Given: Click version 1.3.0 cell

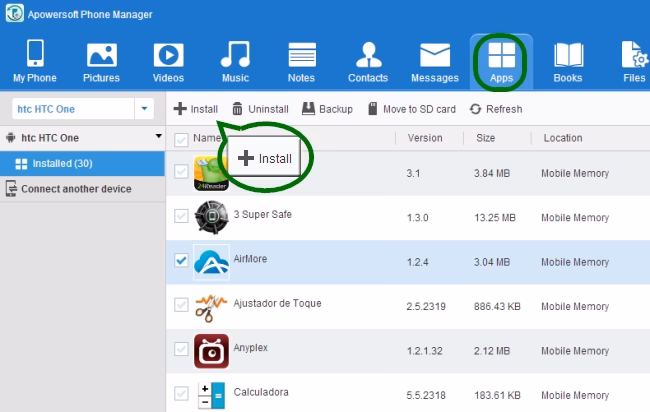Looking at the screenshot, I should click(417, 218).
